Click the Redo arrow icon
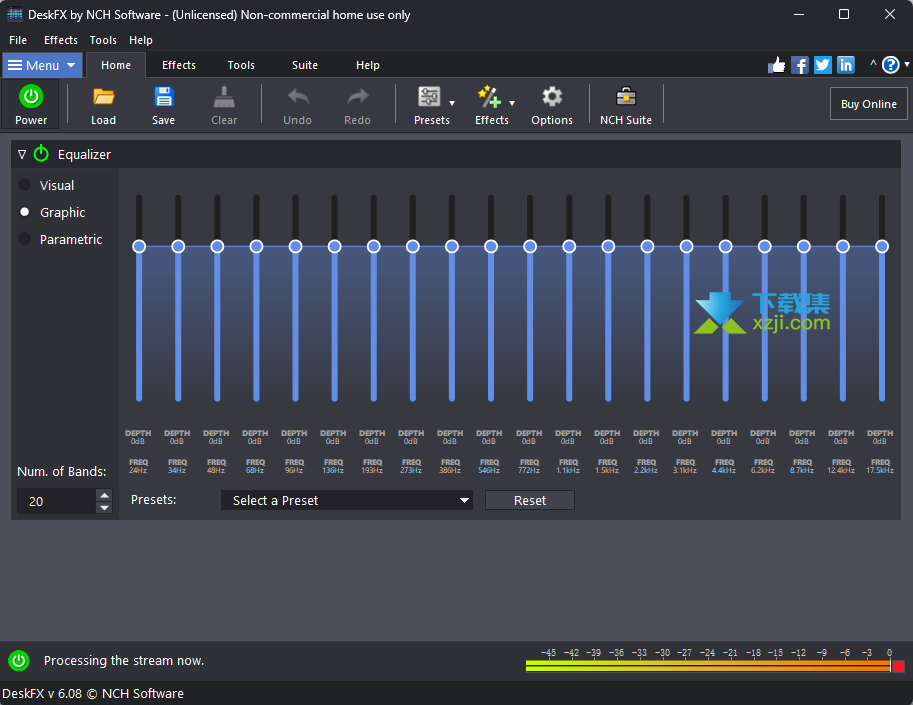This screenshot has height=705, width=913. 358,97
